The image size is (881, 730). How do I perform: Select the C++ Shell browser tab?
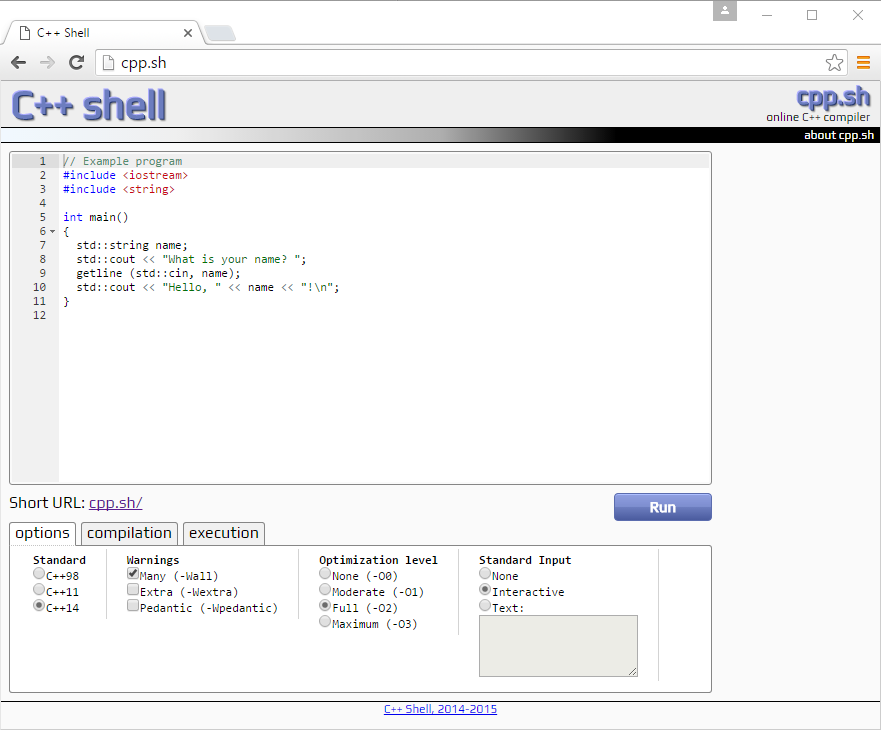104,33
